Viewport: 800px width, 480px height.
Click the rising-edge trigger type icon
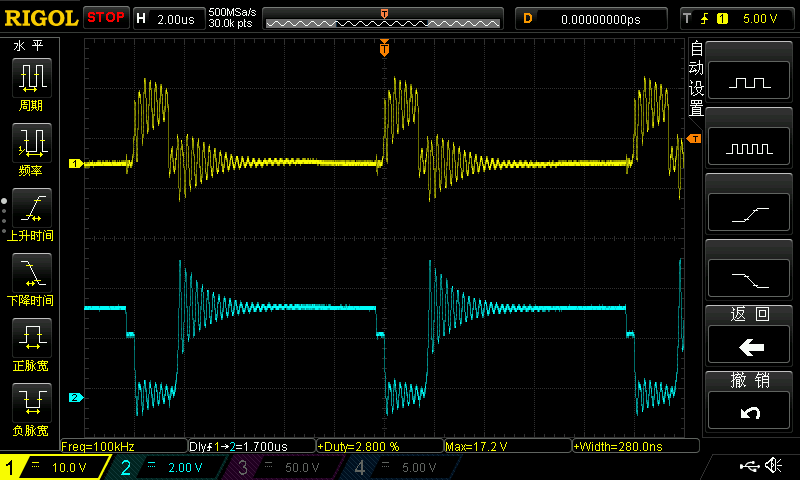(705, 19)
